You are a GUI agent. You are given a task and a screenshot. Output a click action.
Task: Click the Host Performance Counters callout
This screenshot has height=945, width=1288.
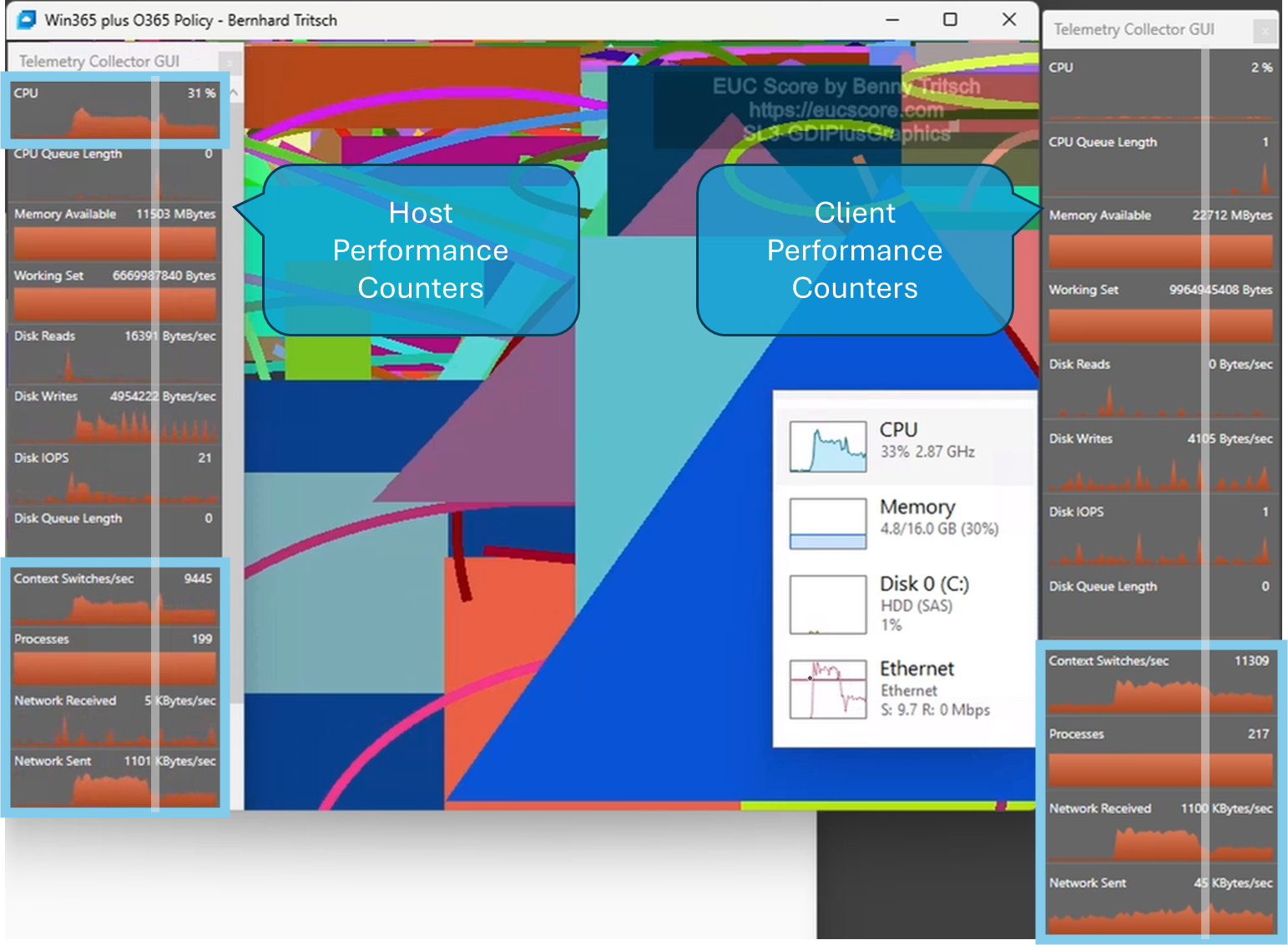pos(420,250)
